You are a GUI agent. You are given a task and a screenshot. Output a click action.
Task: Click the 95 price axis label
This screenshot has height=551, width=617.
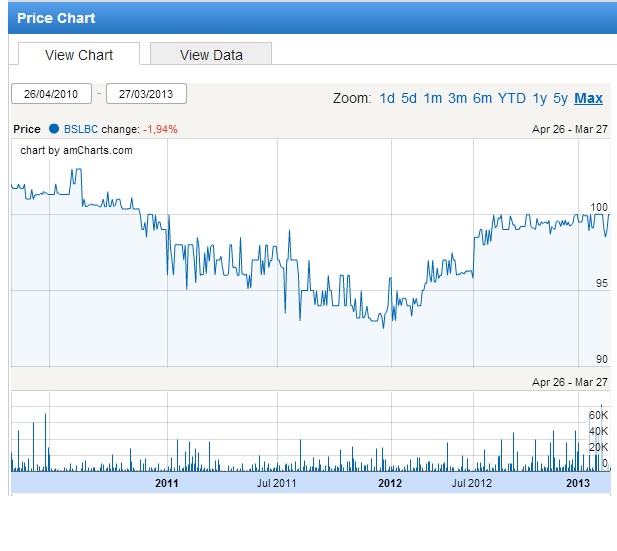[602, 283]
